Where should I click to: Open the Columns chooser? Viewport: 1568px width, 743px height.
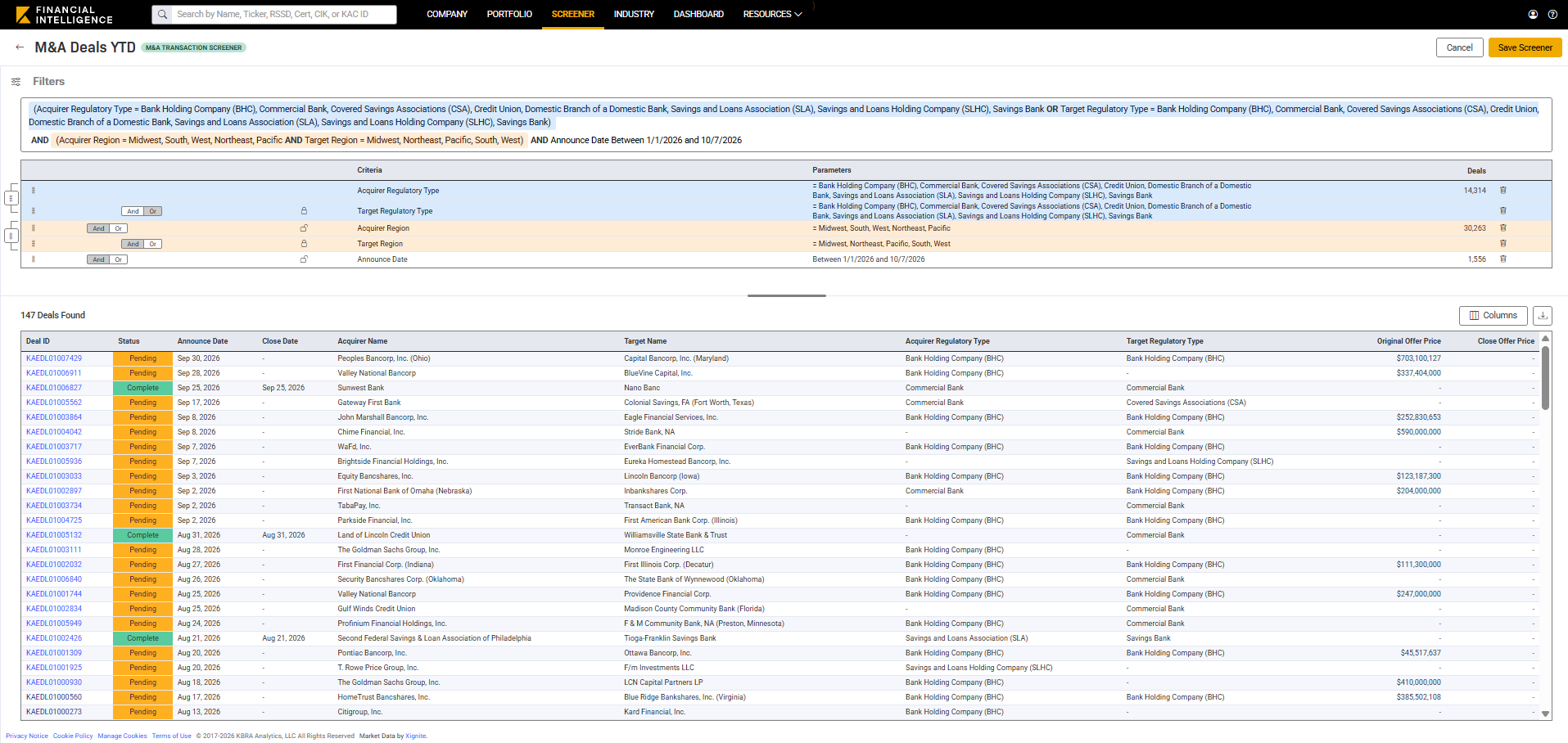click(x=1493, y=315)
